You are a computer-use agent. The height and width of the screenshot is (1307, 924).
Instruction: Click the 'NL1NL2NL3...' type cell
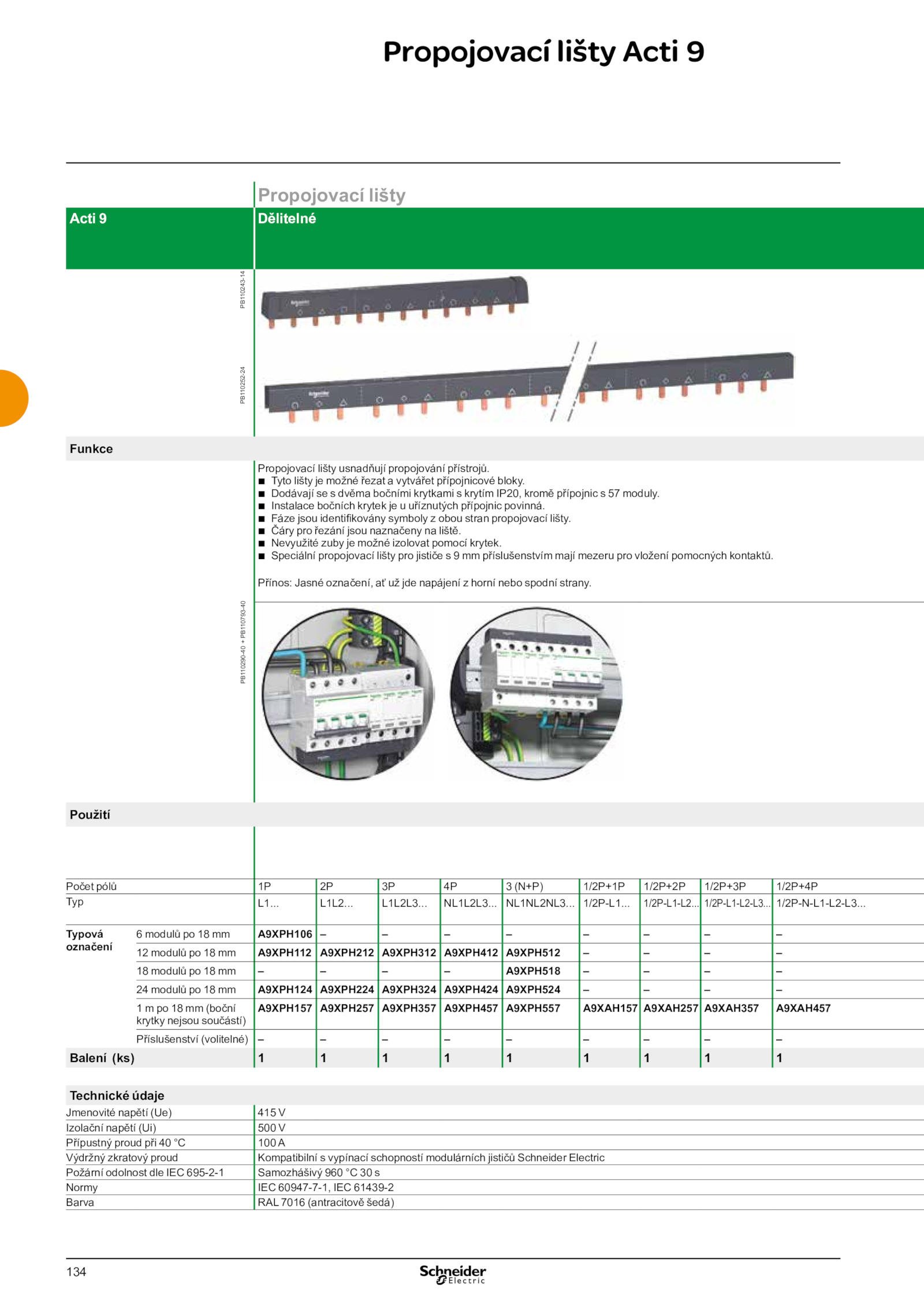tap(540, 903)
